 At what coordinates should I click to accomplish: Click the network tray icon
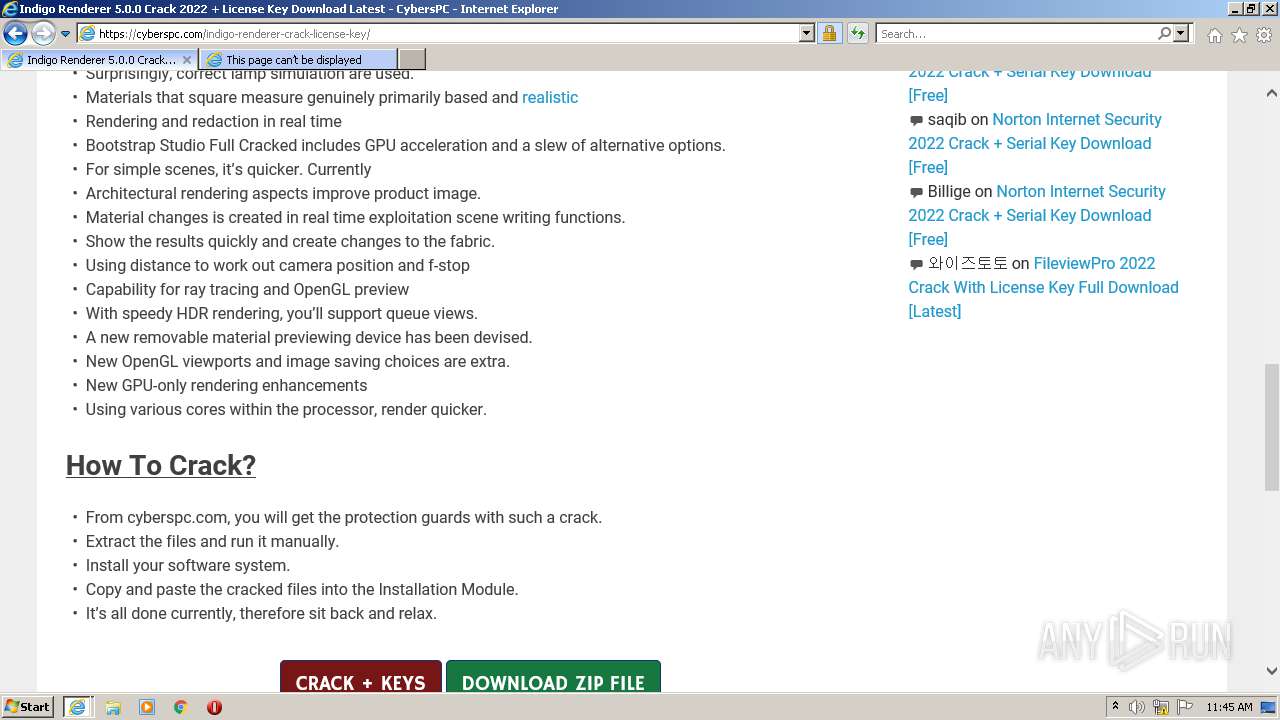pos(1161,707)
